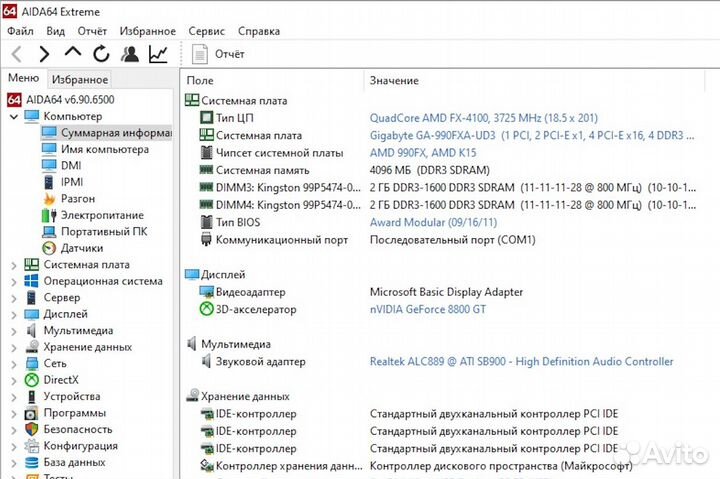720x479 pixels.
Task: Click the Безопасность shield icon
Action: (31, 429)
